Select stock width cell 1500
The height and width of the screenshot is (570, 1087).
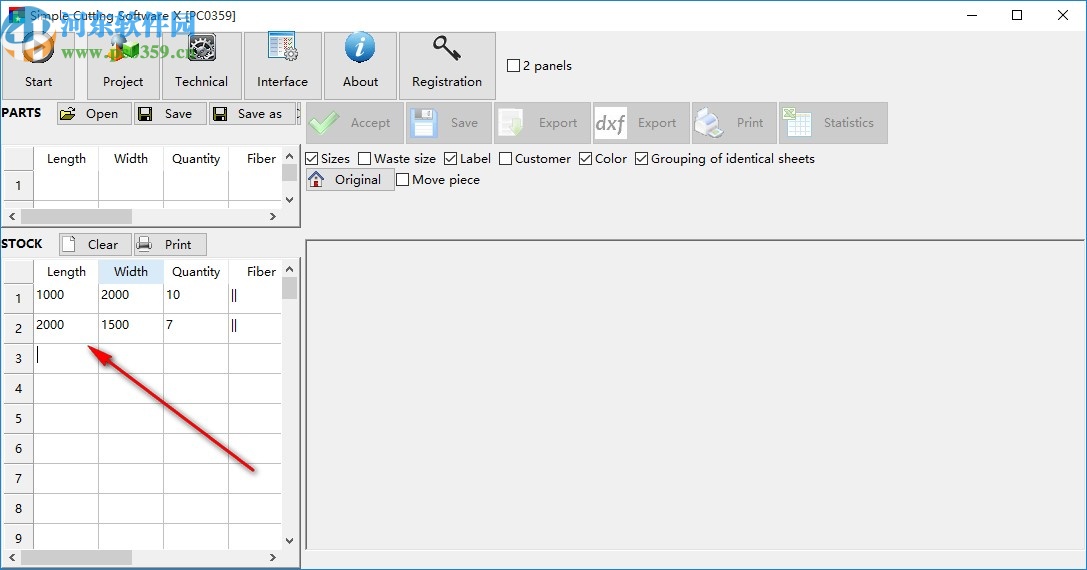131,328
